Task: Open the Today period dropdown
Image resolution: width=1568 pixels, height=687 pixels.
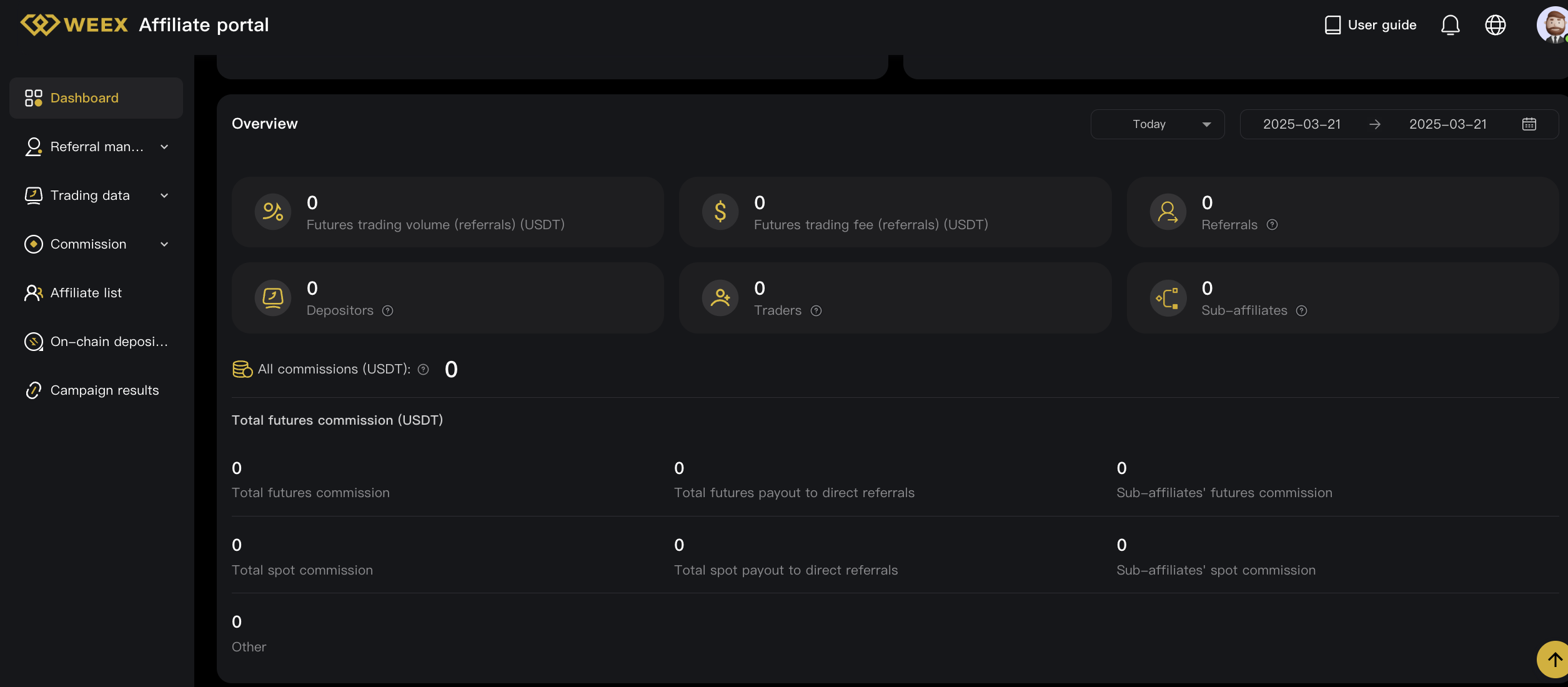Action: [x=1157, y=124]
